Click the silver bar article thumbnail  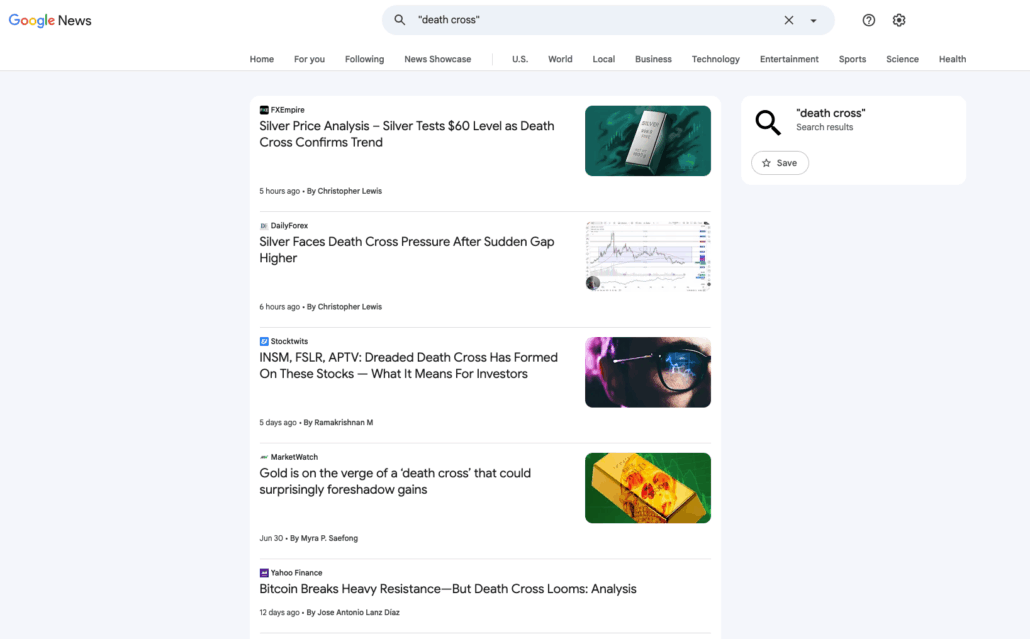[x=648, y=141]
